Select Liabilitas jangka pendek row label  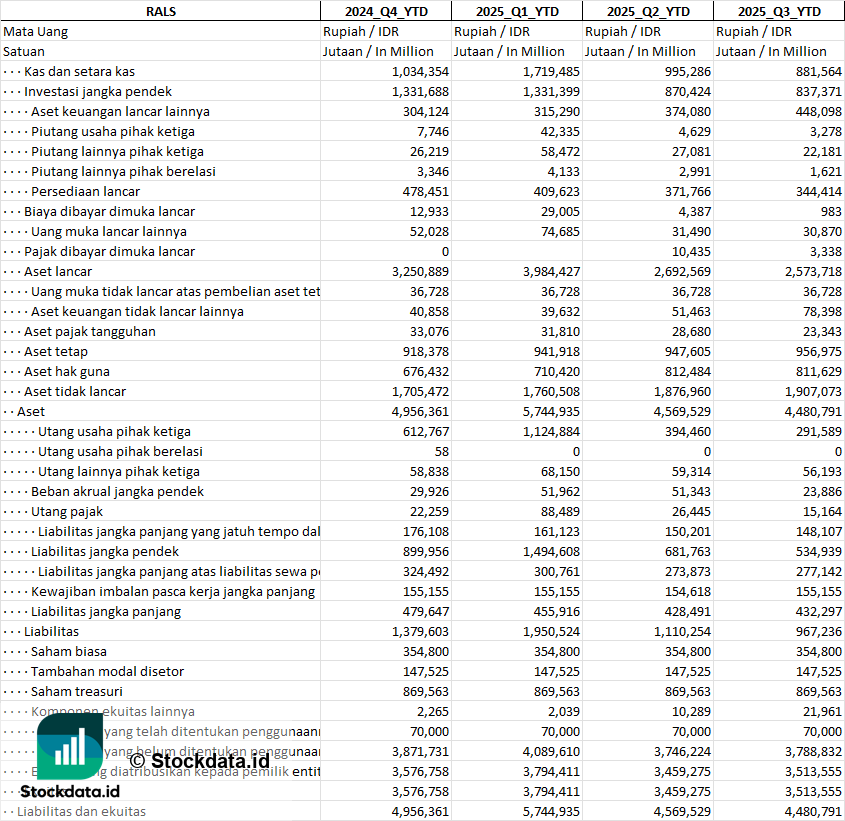click(x=105, y=550)
